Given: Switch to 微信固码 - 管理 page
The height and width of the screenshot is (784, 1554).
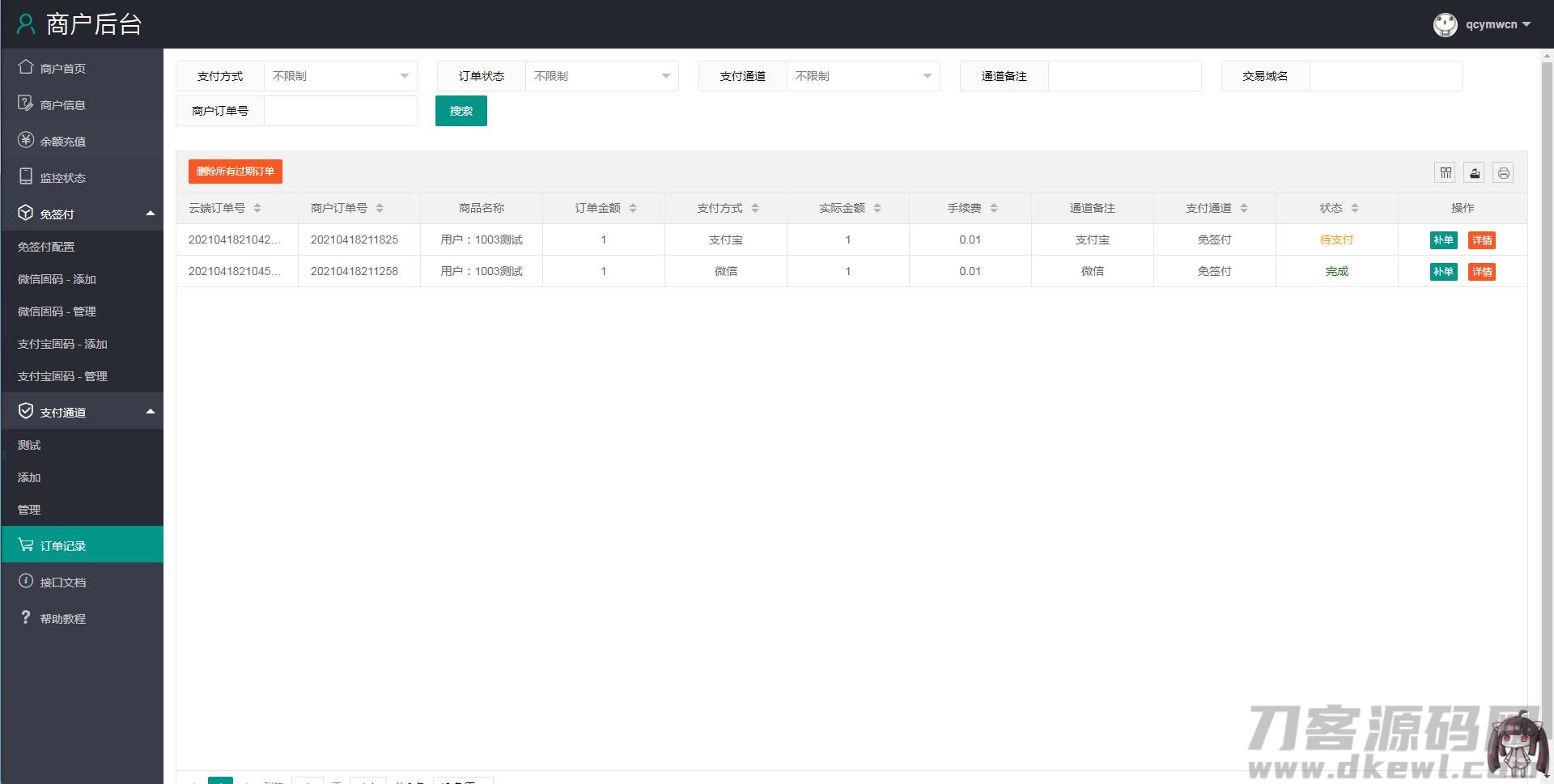Looking at the screenshot, I should [x=57, y=311].
